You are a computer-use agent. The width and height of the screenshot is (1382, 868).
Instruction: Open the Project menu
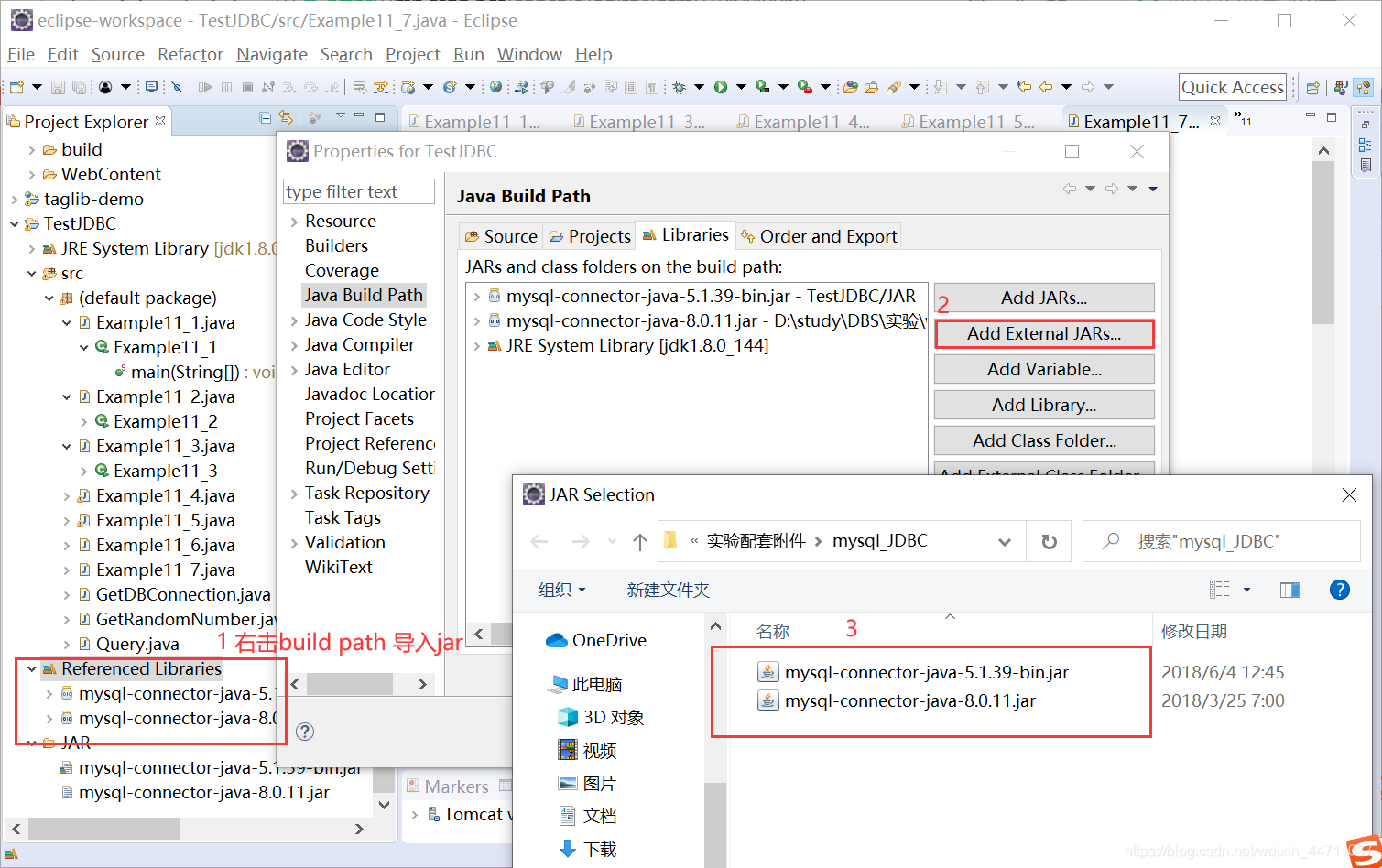pyautogui.click(x=412, y=55)
